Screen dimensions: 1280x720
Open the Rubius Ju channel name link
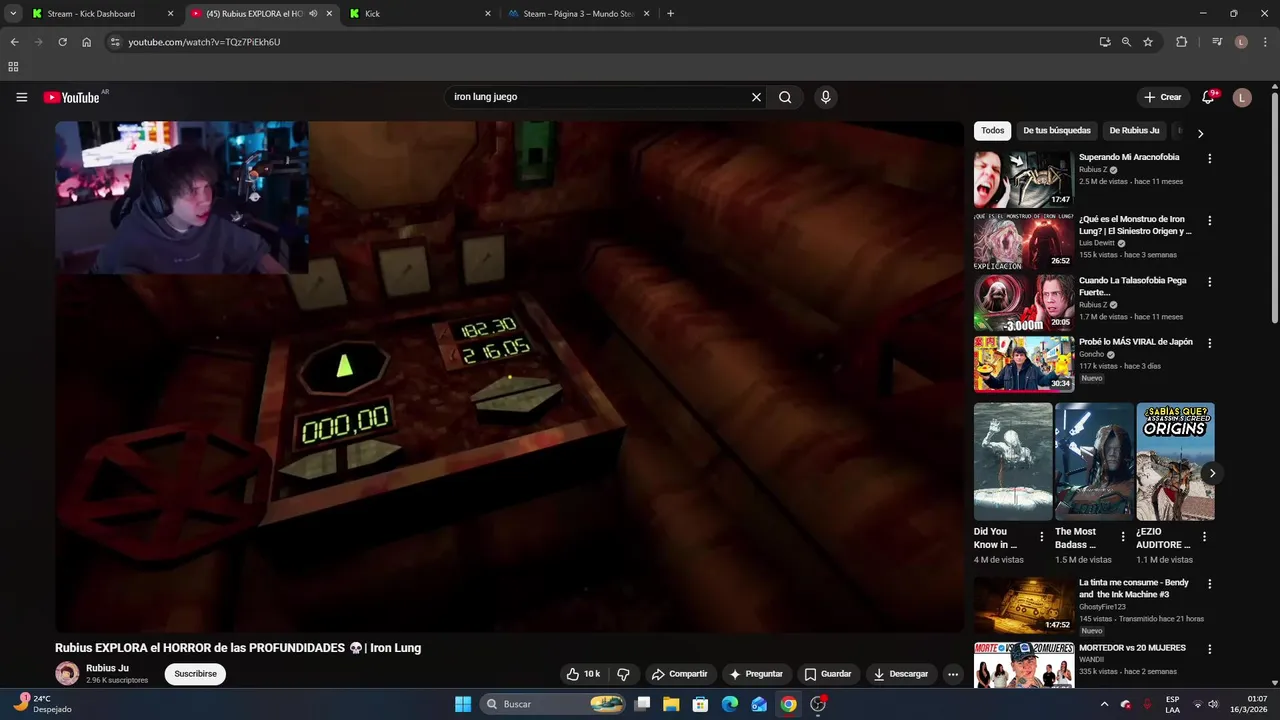point(107,668)
